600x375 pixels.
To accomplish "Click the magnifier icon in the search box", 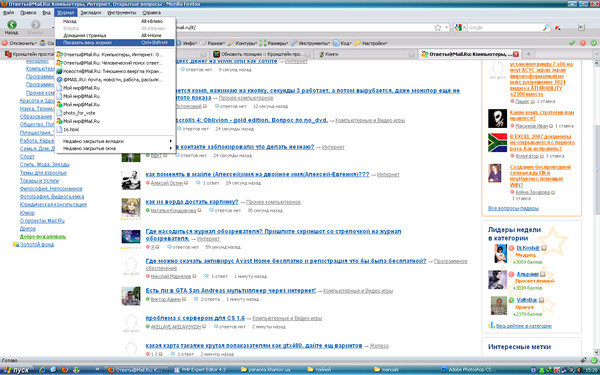I will coord(546,28).
